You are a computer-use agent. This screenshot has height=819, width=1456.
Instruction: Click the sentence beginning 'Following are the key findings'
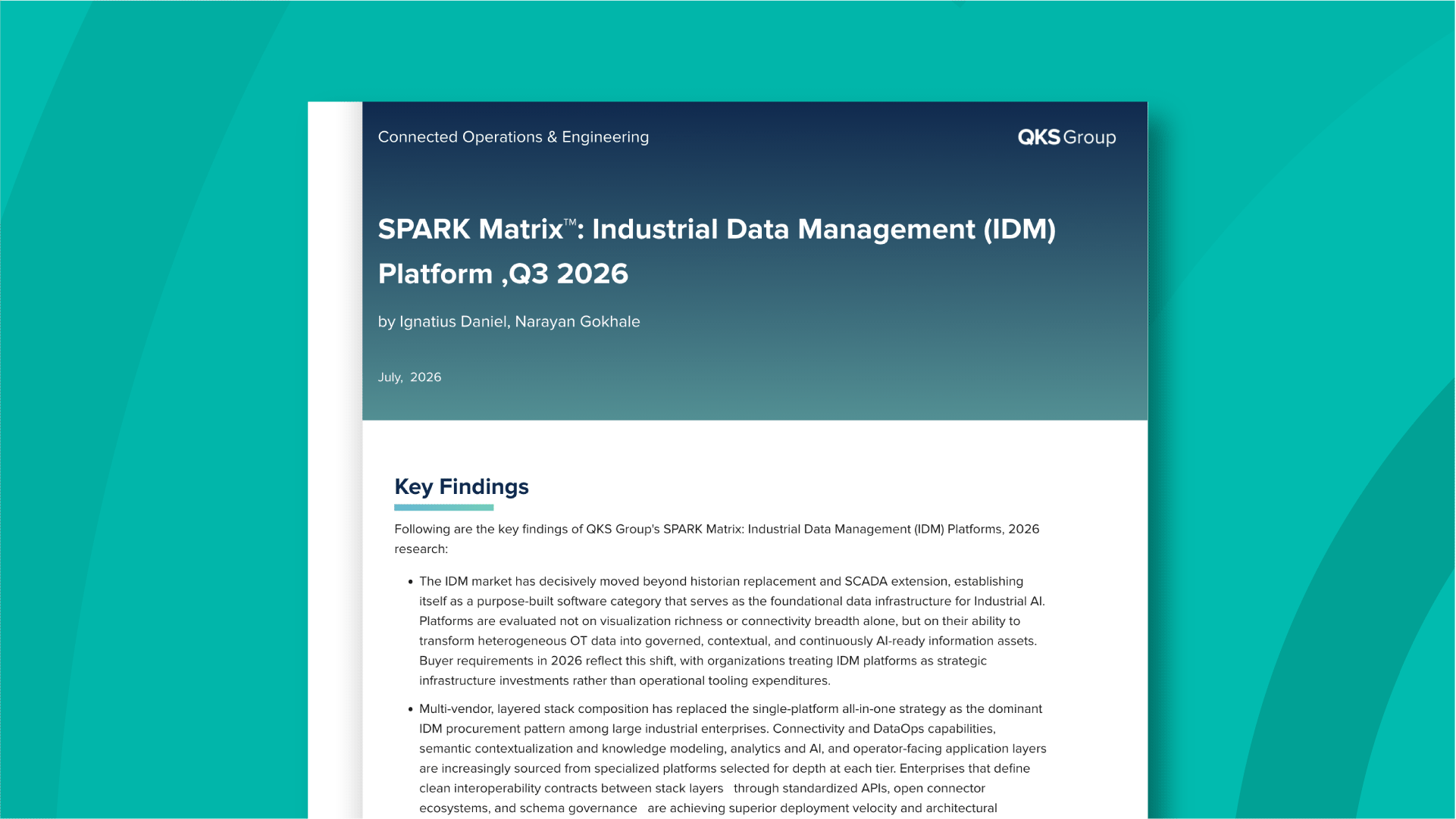[717, 539]
